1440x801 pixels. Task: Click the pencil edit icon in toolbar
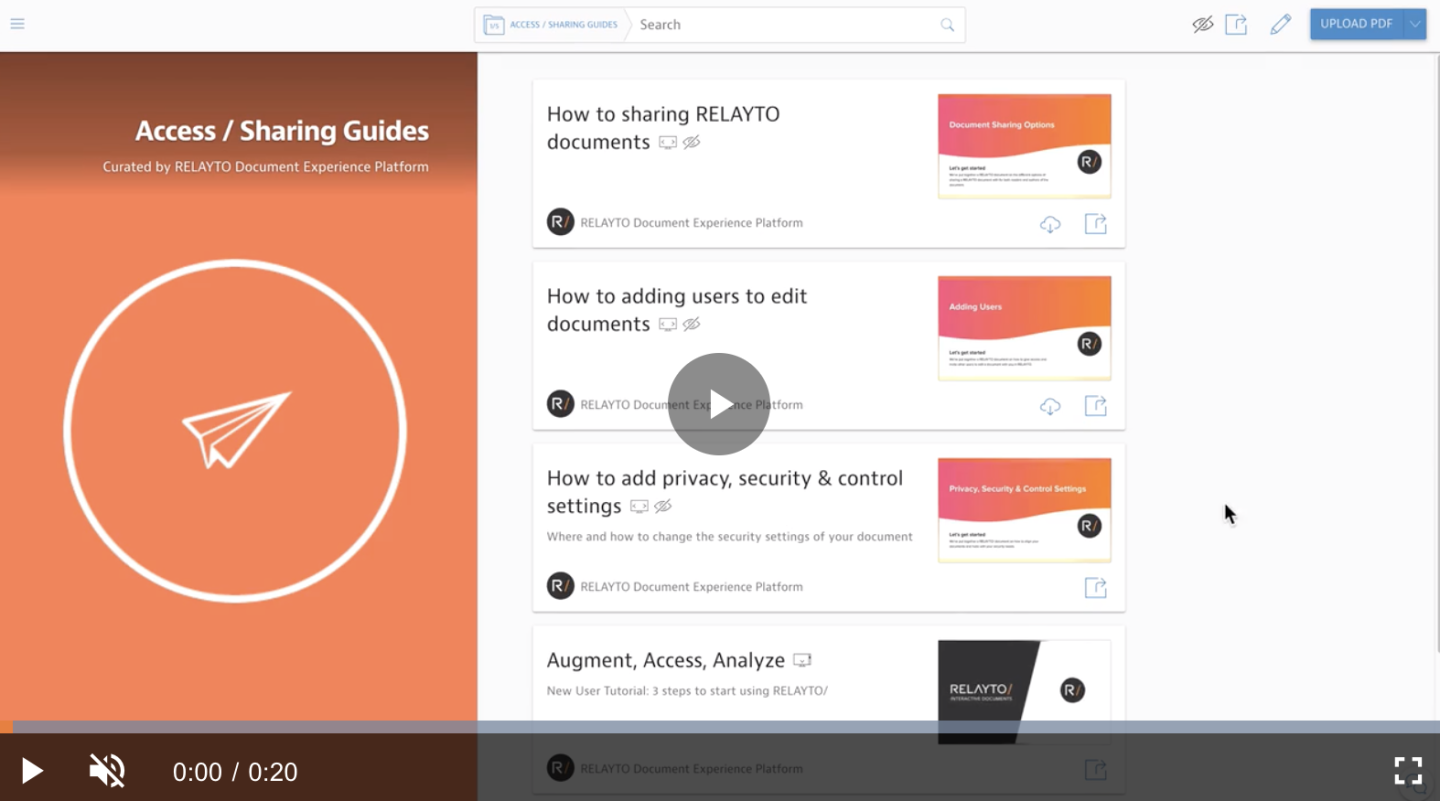[x=1280, y=25]
